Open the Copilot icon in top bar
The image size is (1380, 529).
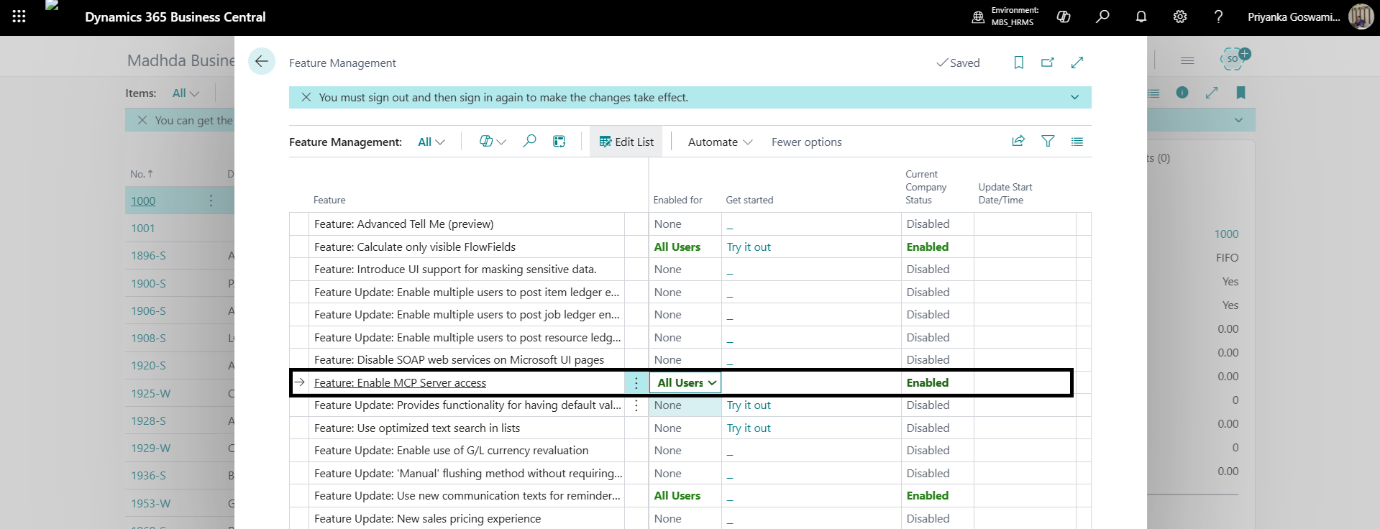[1065, 17]
